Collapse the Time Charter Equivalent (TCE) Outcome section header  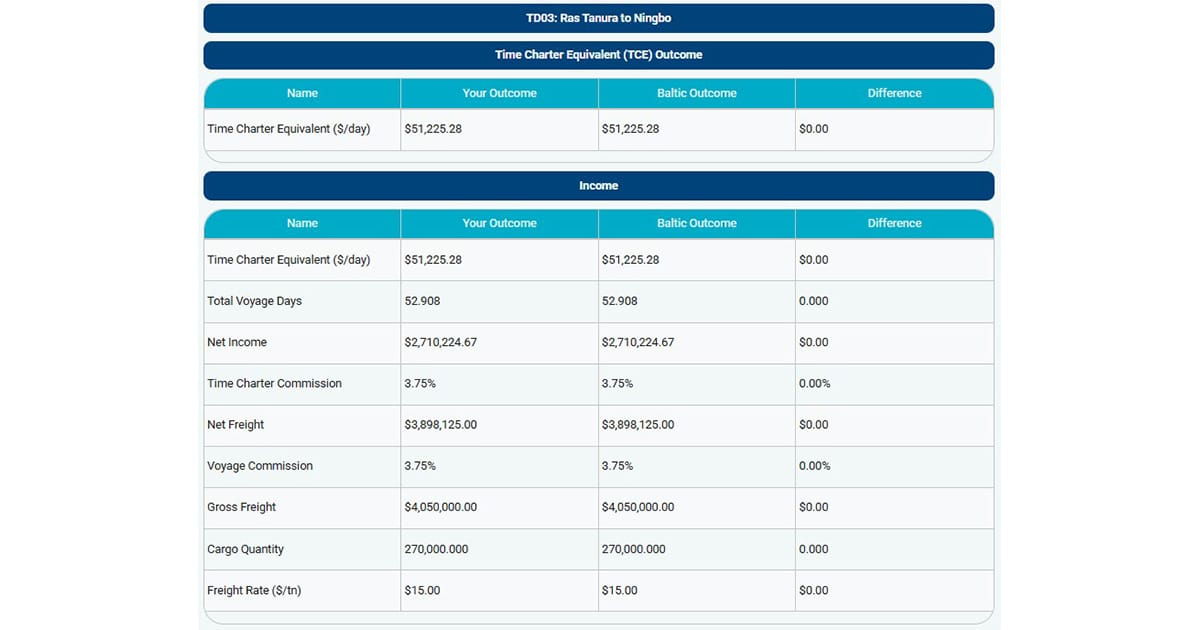598,55
